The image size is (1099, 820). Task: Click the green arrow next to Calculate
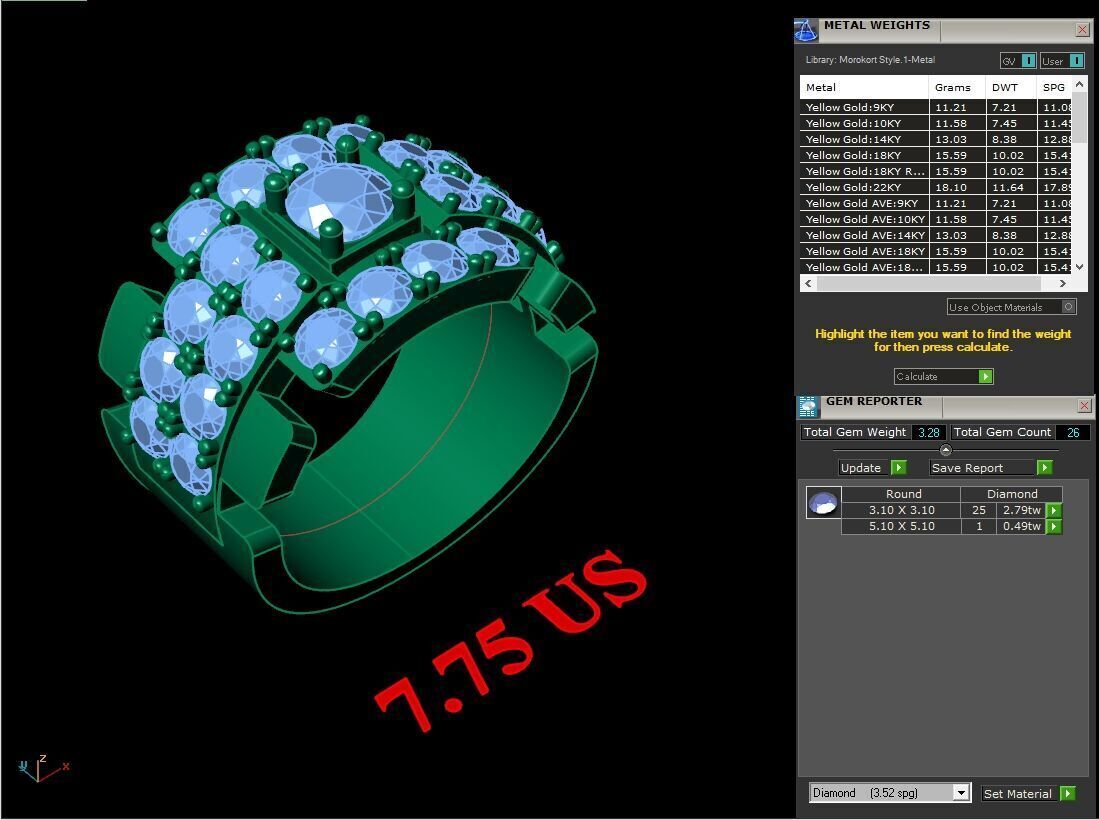click(985, 376)
